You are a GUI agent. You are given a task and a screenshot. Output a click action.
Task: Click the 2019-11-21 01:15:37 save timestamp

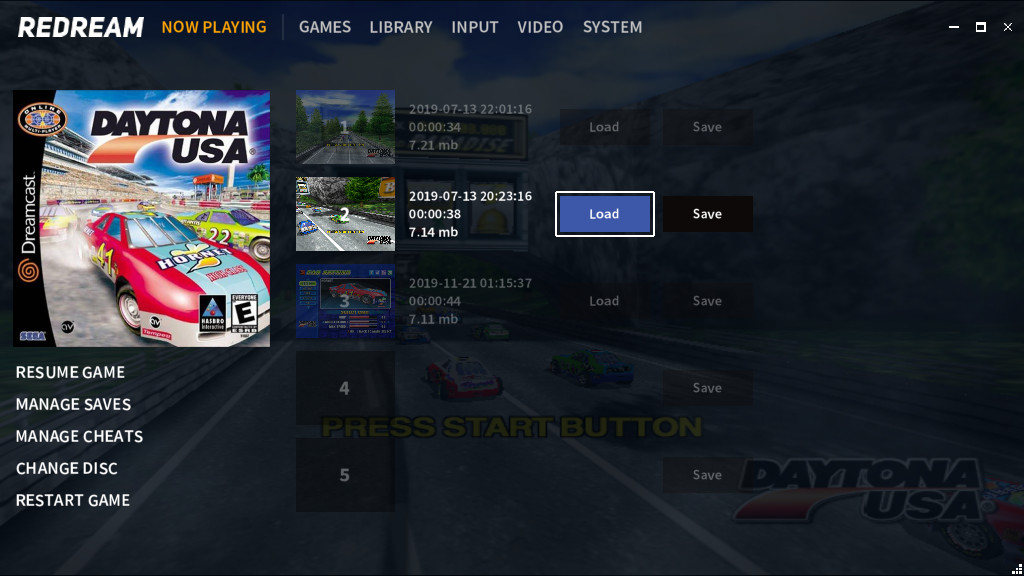[x=470, y=283]
